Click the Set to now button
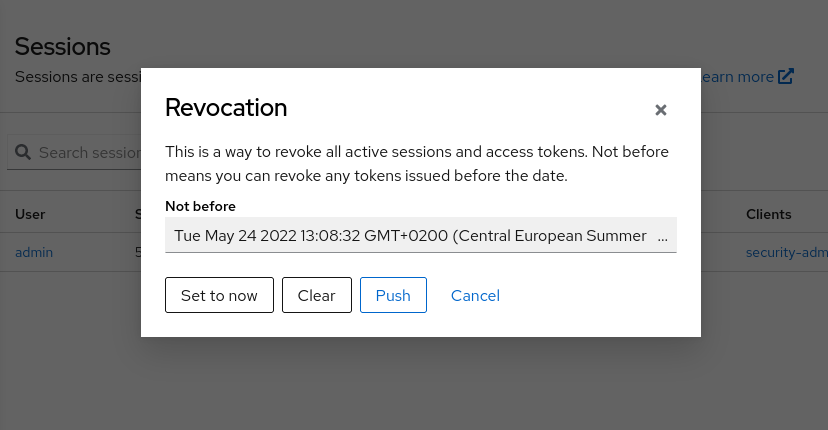This screenshot has height=430, width=828. click(219, 295)
